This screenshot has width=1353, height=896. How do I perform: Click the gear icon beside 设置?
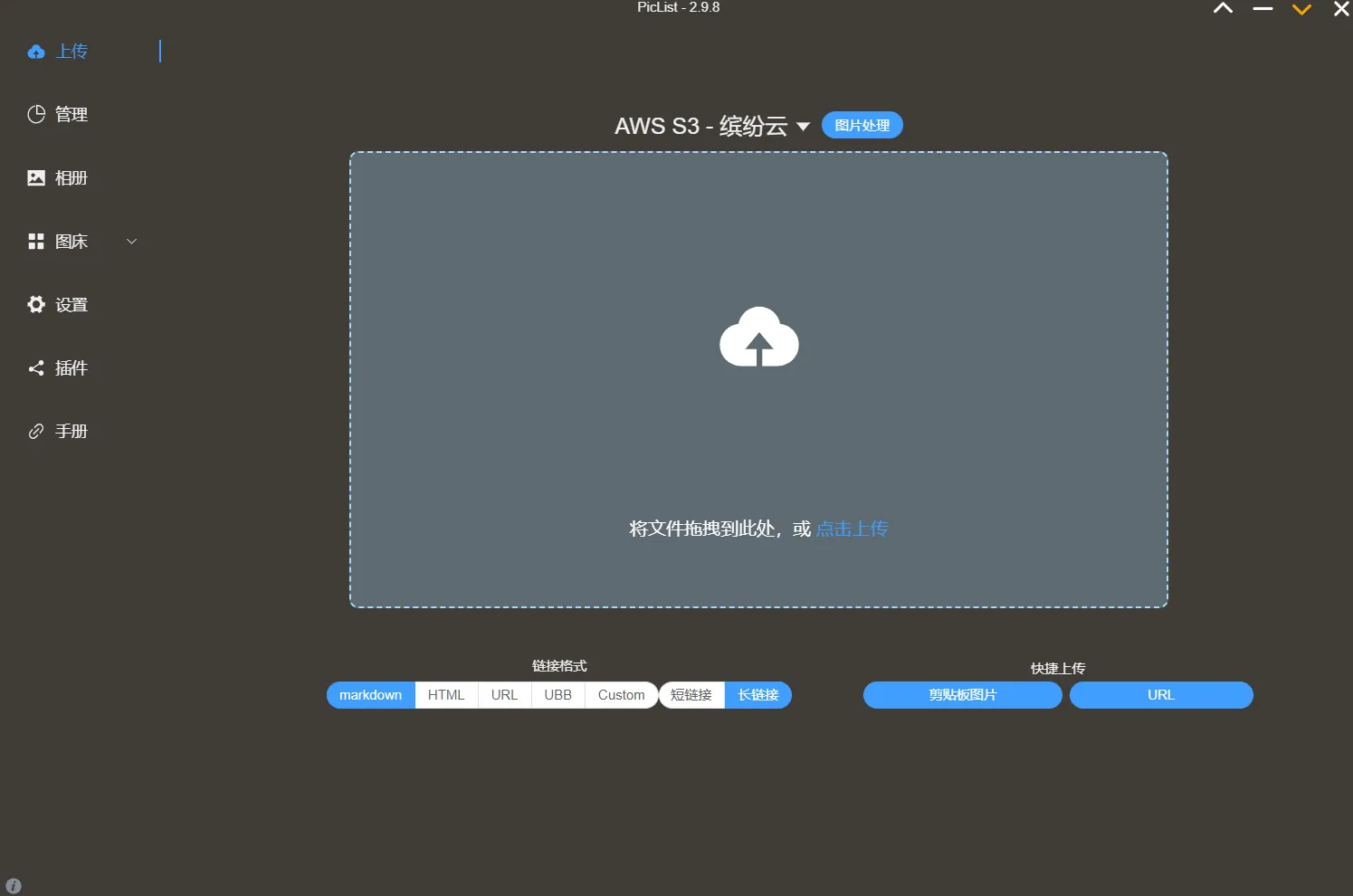(36, 305)
